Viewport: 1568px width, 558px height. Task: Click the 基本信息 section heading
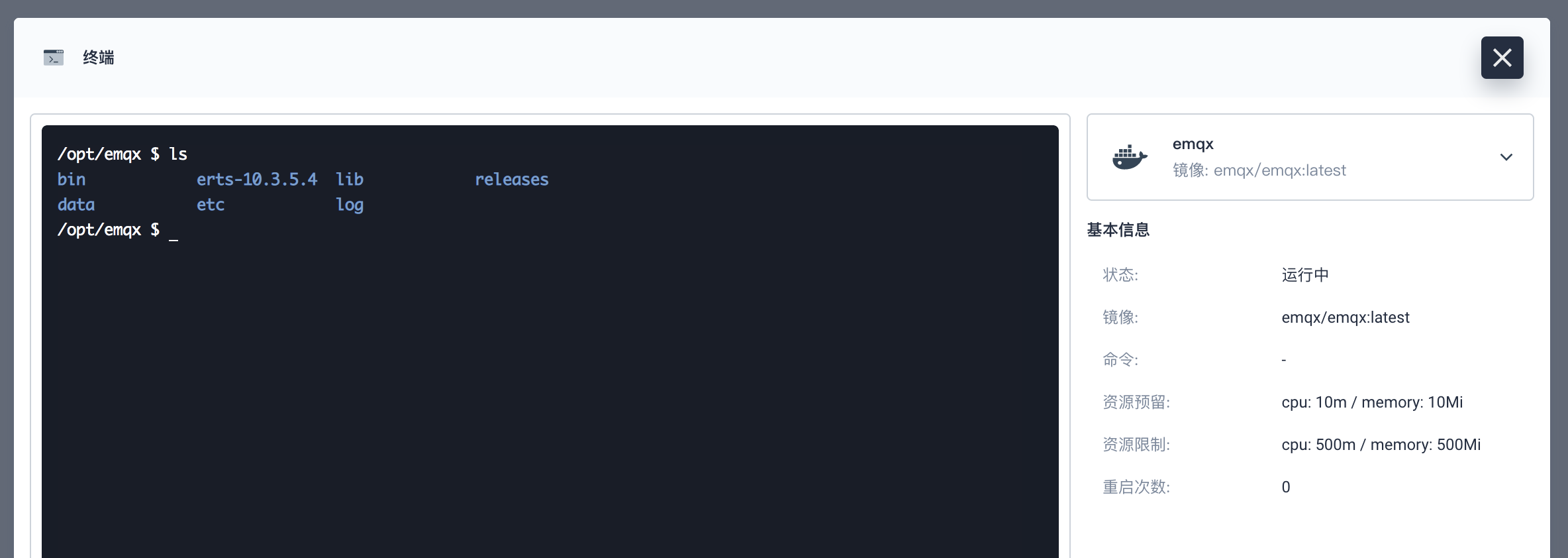(1118, 230)
